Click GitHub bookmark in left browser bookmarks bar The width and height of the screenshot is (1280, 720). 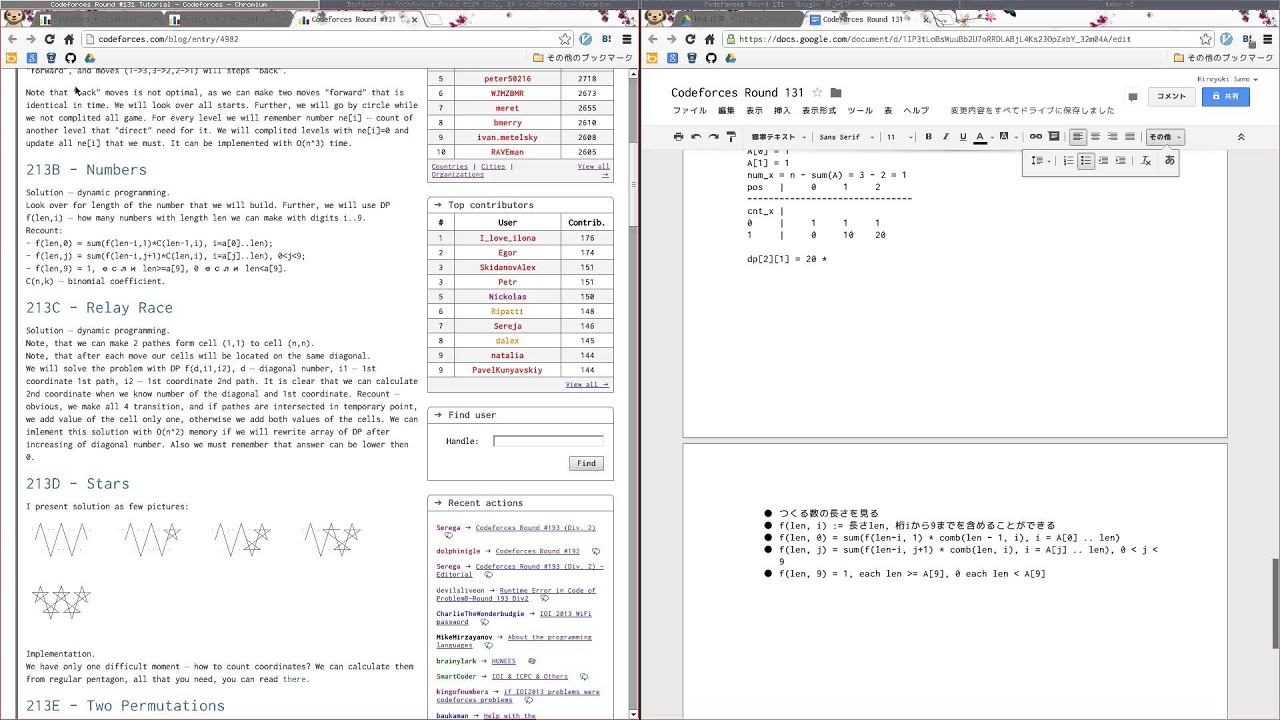[70, 58]
